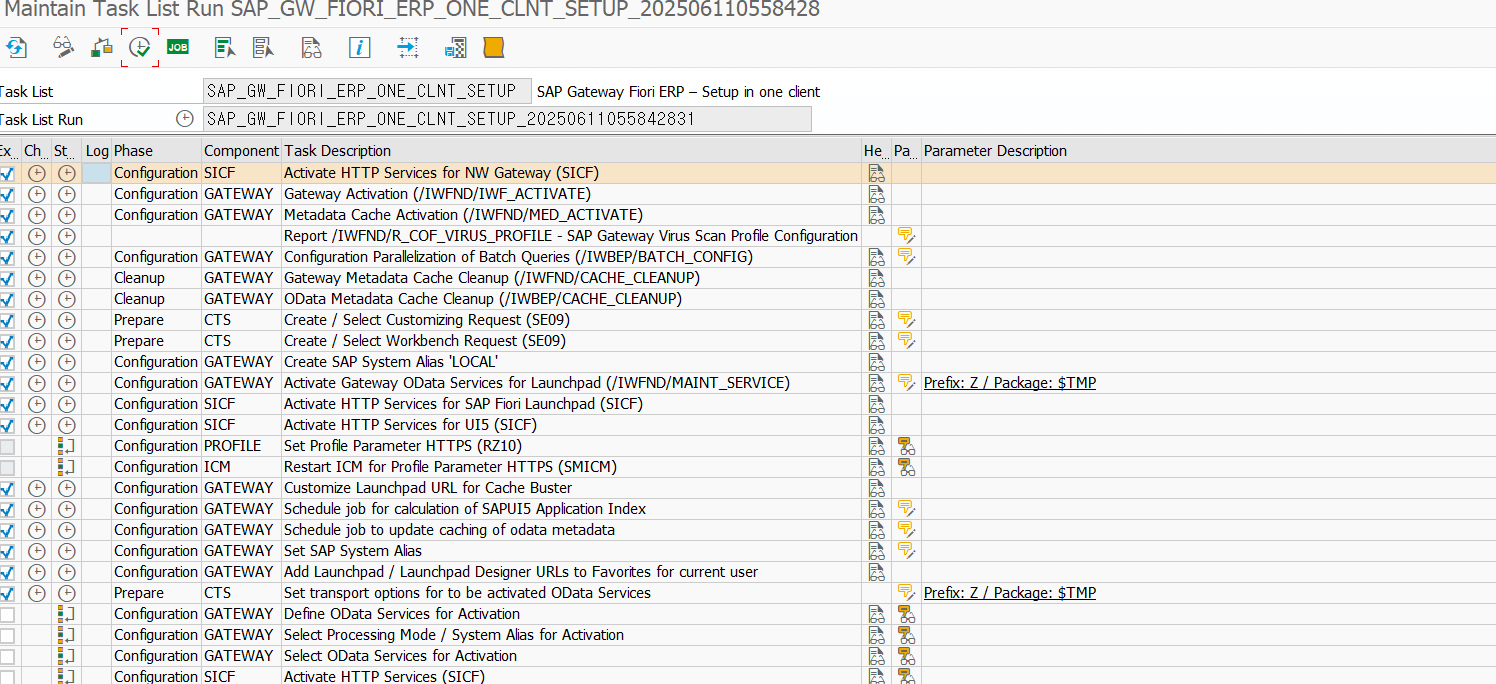The image size is (1496, 684).
Task: Uncheck execute box for Set SAP System Alias
Action: [7, 551]
